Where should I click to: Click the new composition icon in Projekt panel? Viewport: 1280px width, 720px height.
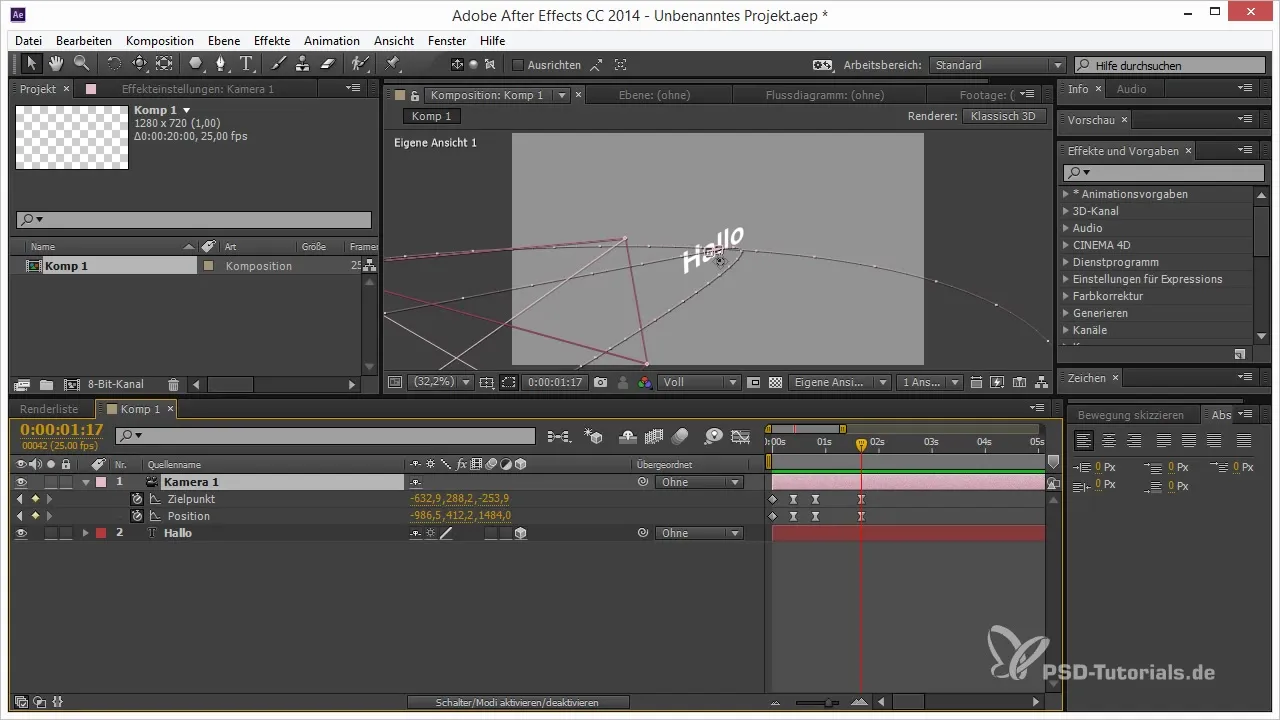72,384
